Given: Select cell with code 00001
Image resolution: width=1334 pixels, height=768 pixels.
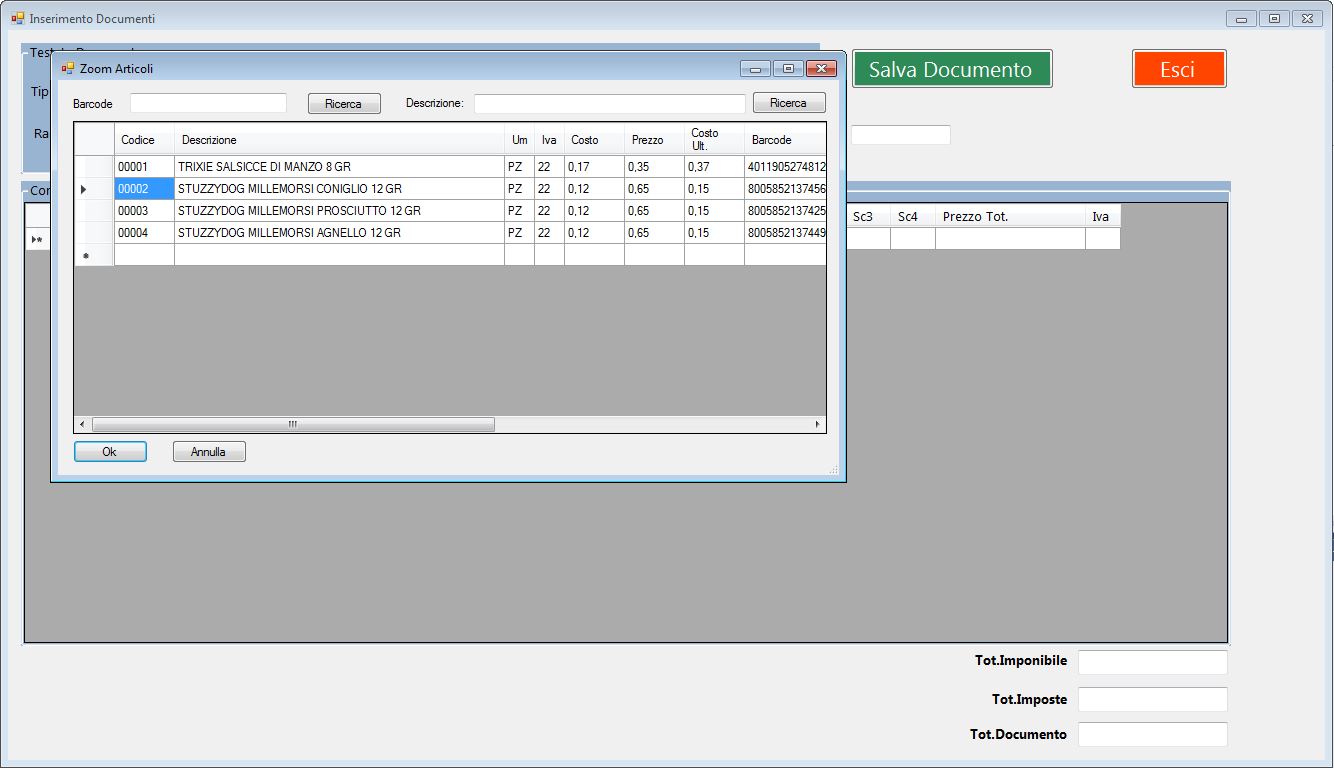Looking at the screenshot, I should click(x=144, y=167).
